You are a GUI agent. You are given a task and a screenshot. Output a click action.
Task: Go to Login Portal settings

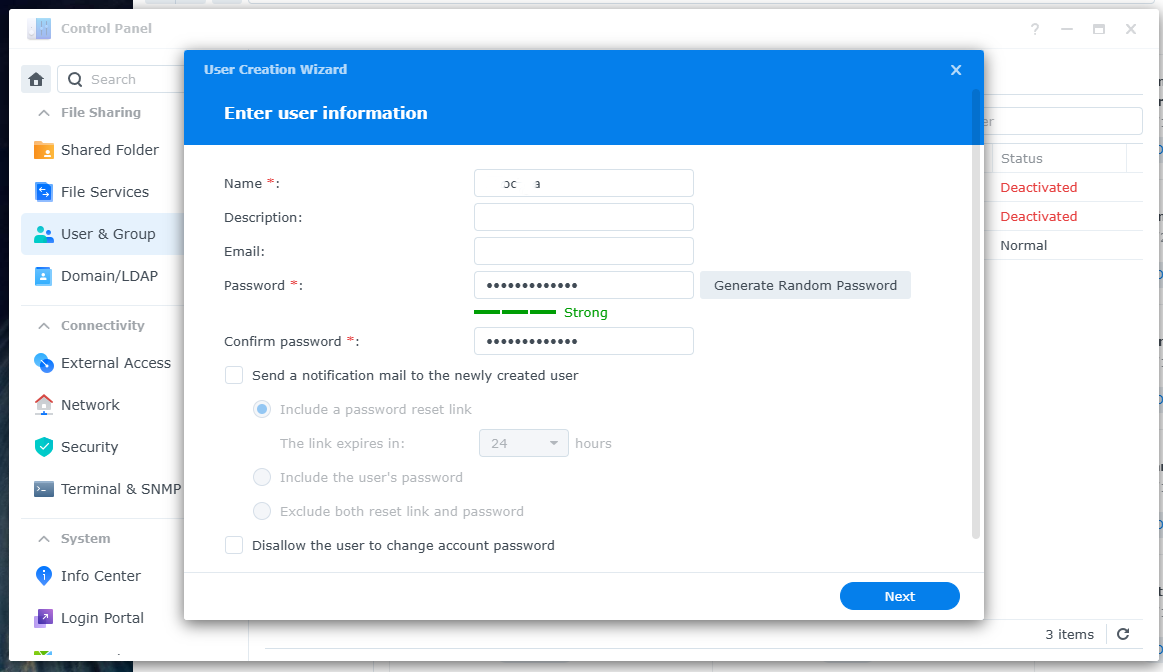102,618
